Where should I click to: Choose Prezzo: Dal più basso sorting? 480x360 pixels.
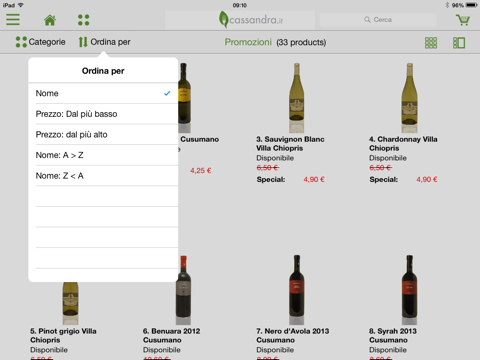tap(103, 114)
